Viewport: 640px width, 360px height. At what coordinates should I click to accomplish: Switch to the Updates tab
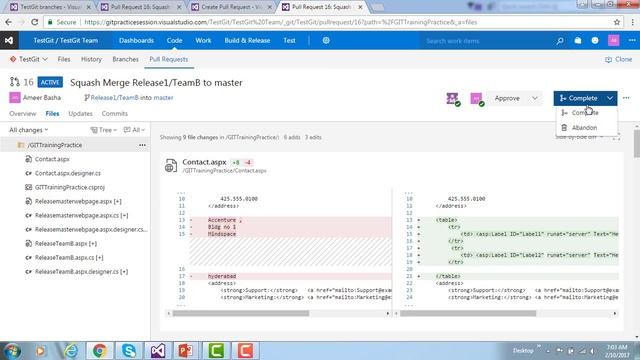(80, 113)
